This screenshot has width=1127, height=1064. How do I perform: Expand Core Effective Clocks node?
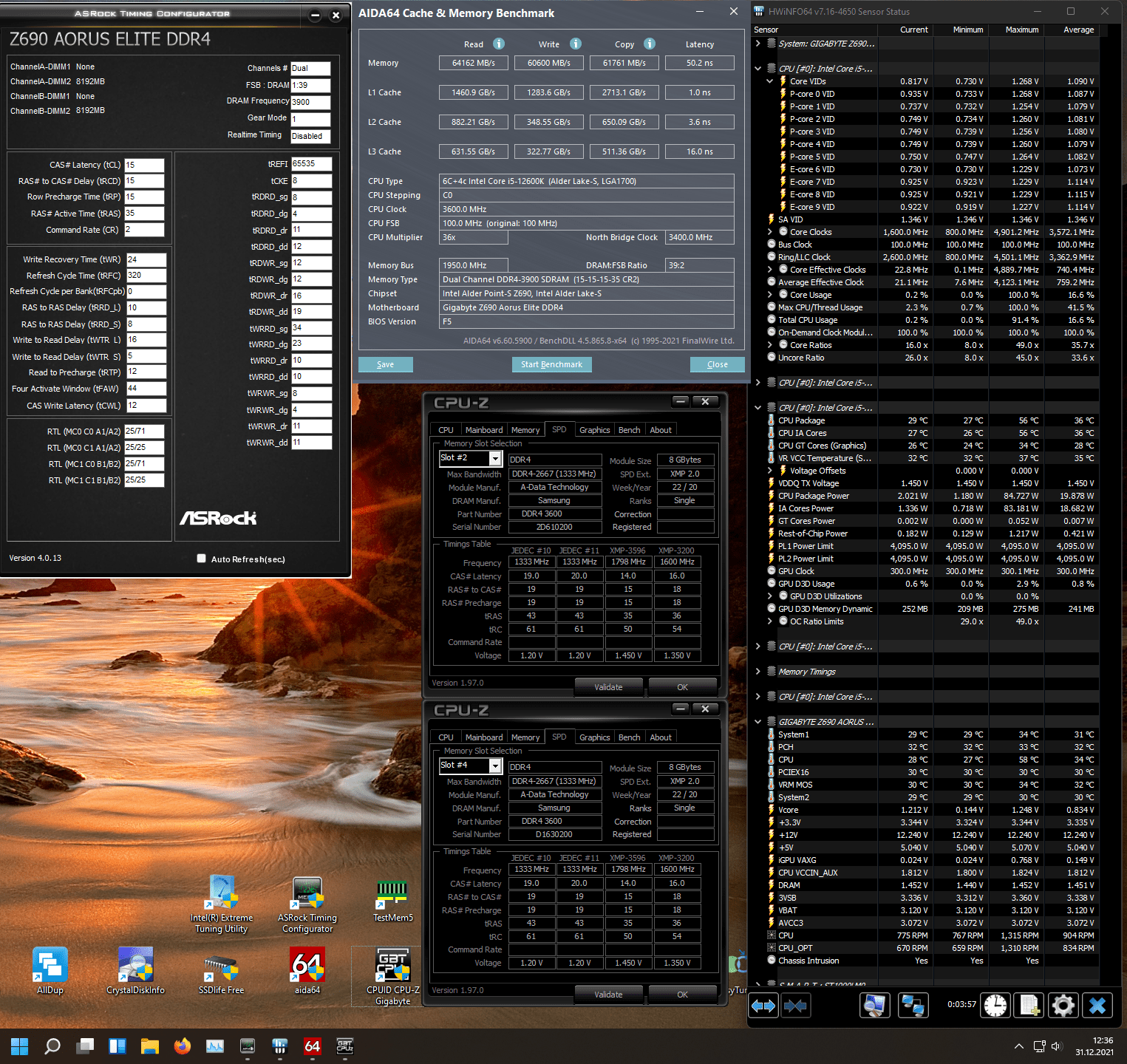pos(770,270)
